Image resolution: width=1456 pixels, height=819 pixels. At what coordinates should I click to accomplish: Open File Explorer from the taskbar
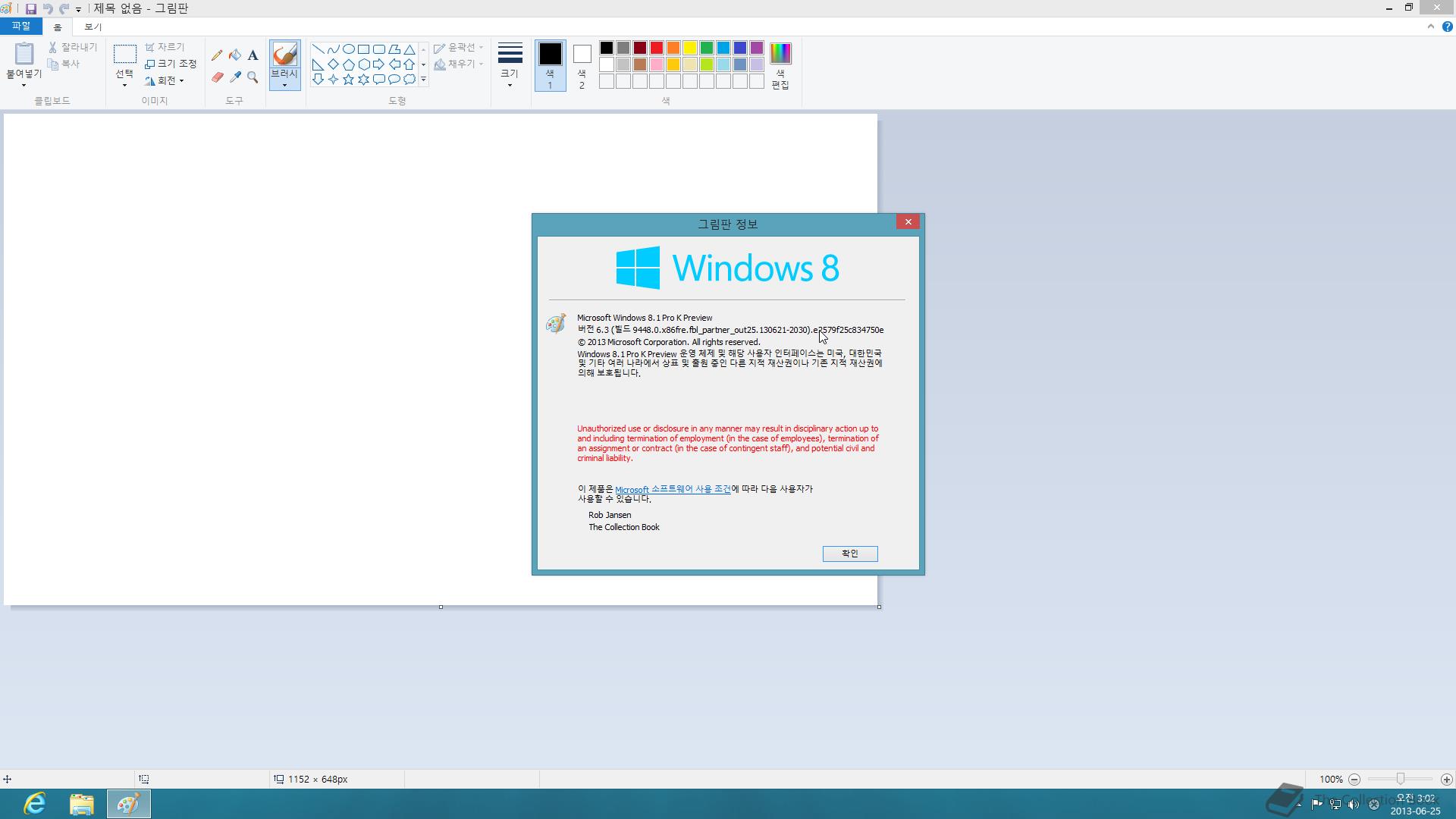pos(82,804)
